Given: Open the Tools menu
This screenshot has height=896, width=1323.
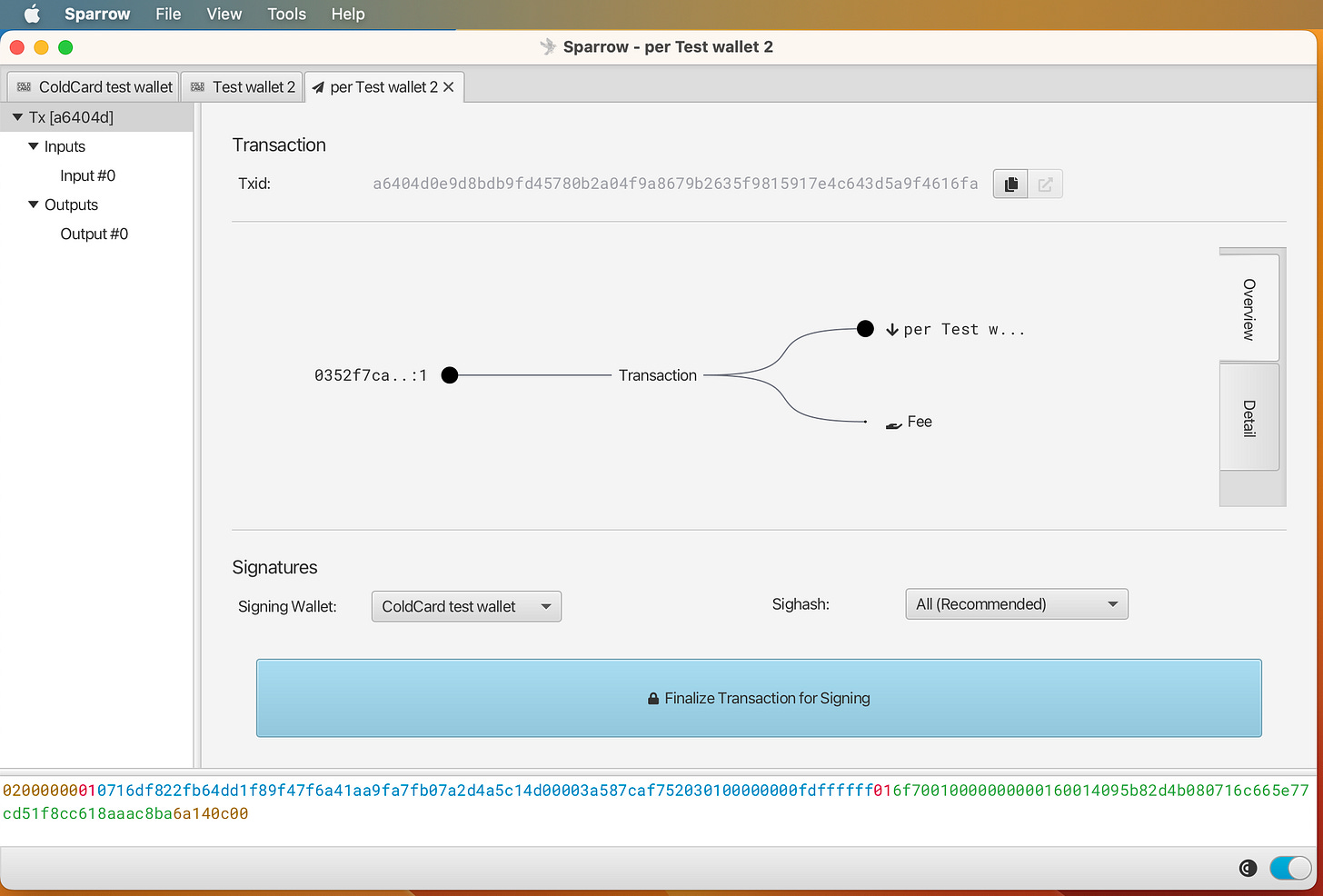Looking at the screenshot, I should [x=286, y=14].
